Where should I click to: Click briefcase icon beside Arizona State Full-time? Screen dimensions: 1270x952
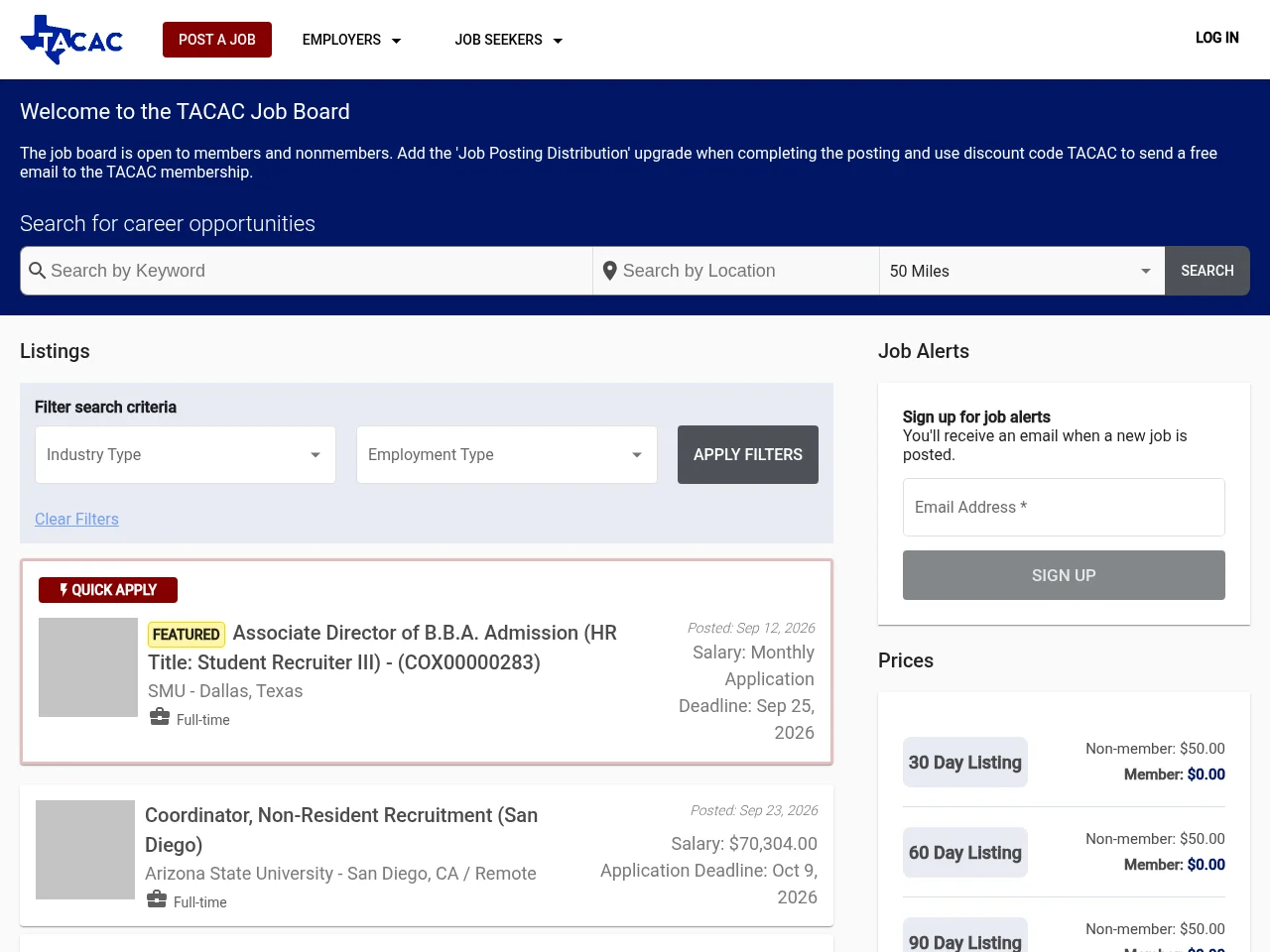point(157,899)
